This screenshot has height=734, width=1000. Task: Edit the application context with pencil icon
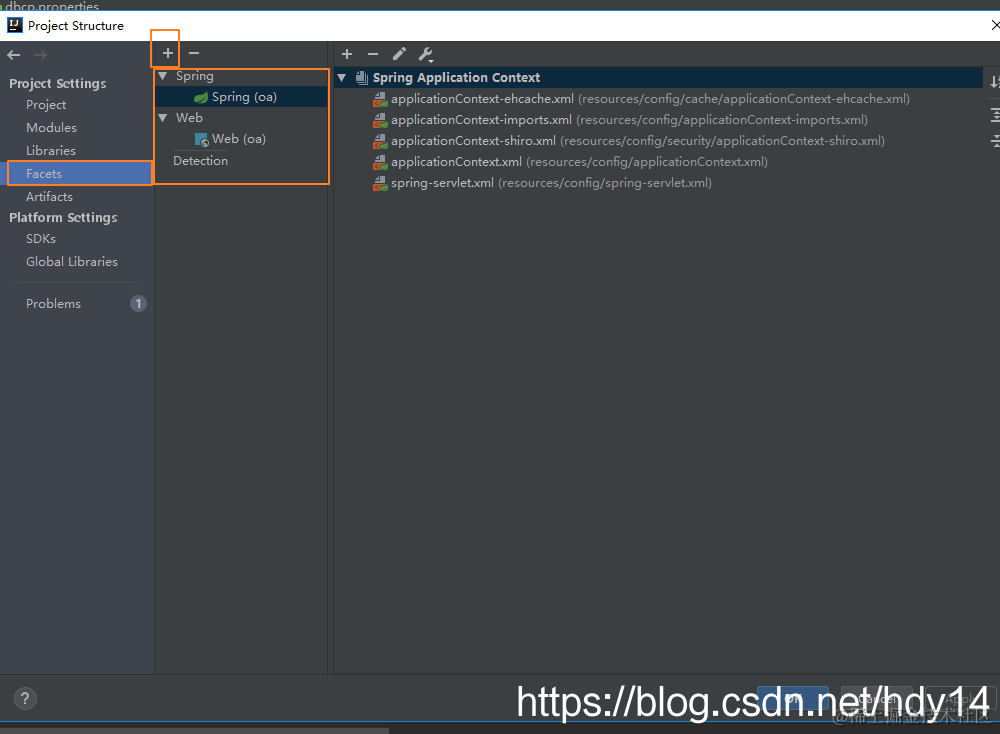399,54
